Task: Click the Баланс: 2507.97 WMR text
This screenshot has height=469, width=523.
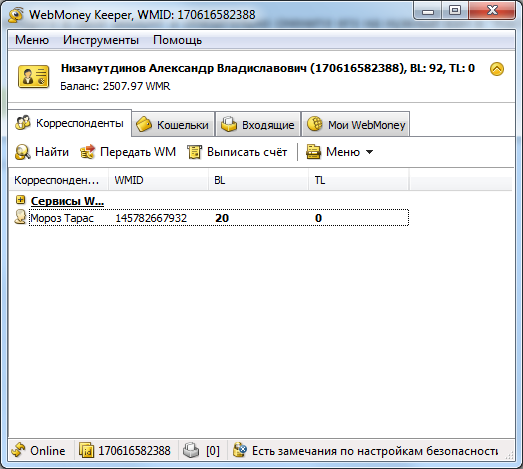Action: 115,86
